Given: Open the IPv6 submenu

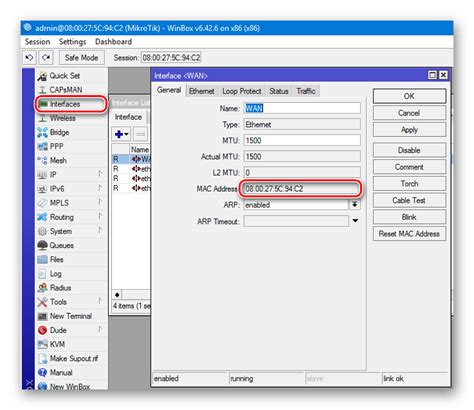Looking at the screenshot, I should [x=71, y=189].
